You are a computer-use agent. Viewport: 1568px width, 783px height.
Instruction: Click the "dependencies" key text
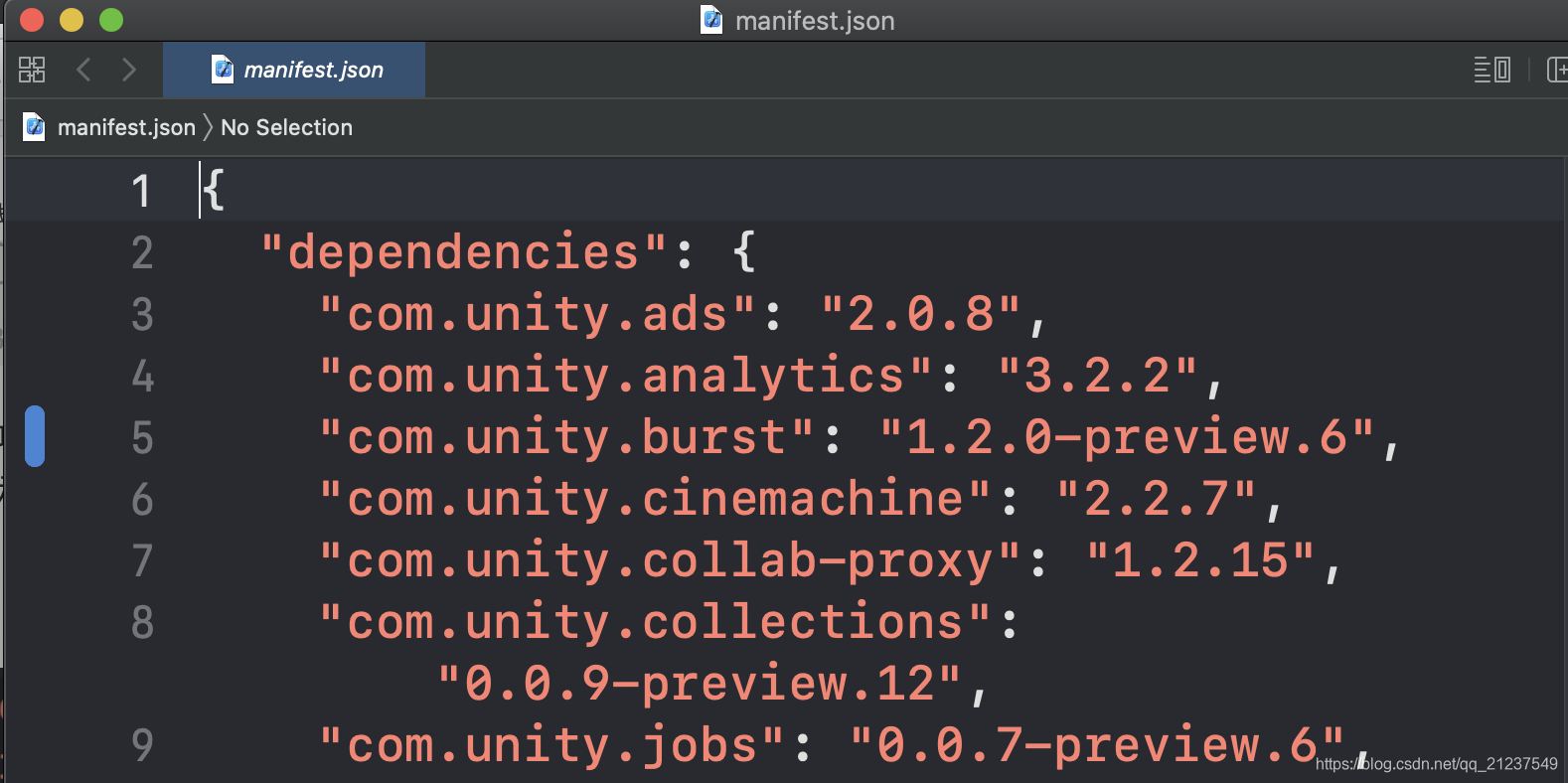[463, 251]
